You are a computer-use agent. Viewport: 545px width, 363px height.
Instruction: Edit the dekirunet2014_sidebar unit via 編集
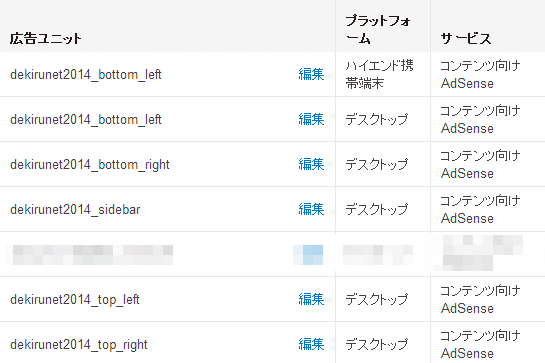pos(311,209)
